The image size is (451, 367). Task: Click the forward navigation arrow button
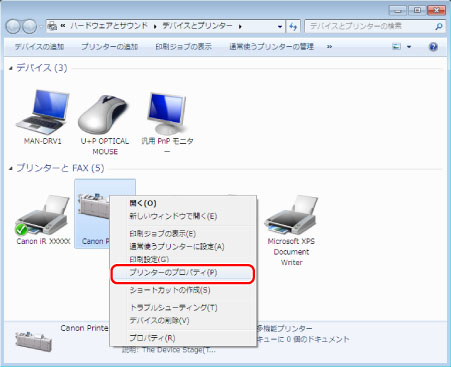29,26
